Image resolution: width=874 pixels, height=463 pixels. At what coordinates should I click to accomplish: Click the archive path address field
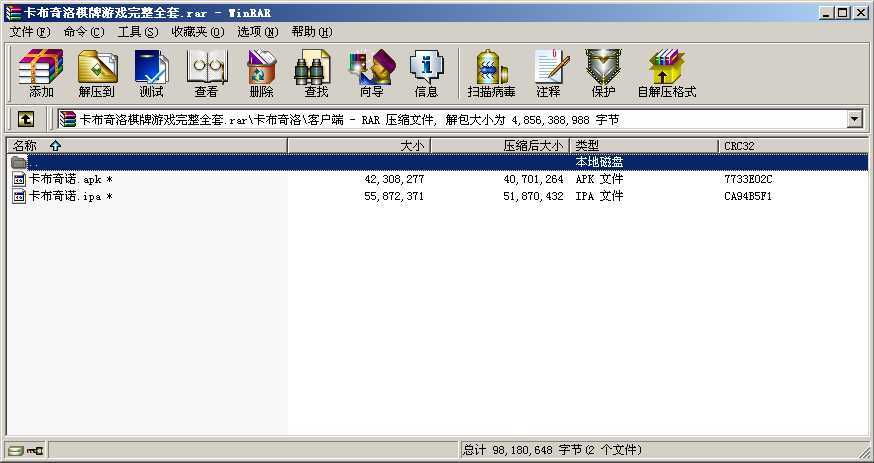(453, 119)
